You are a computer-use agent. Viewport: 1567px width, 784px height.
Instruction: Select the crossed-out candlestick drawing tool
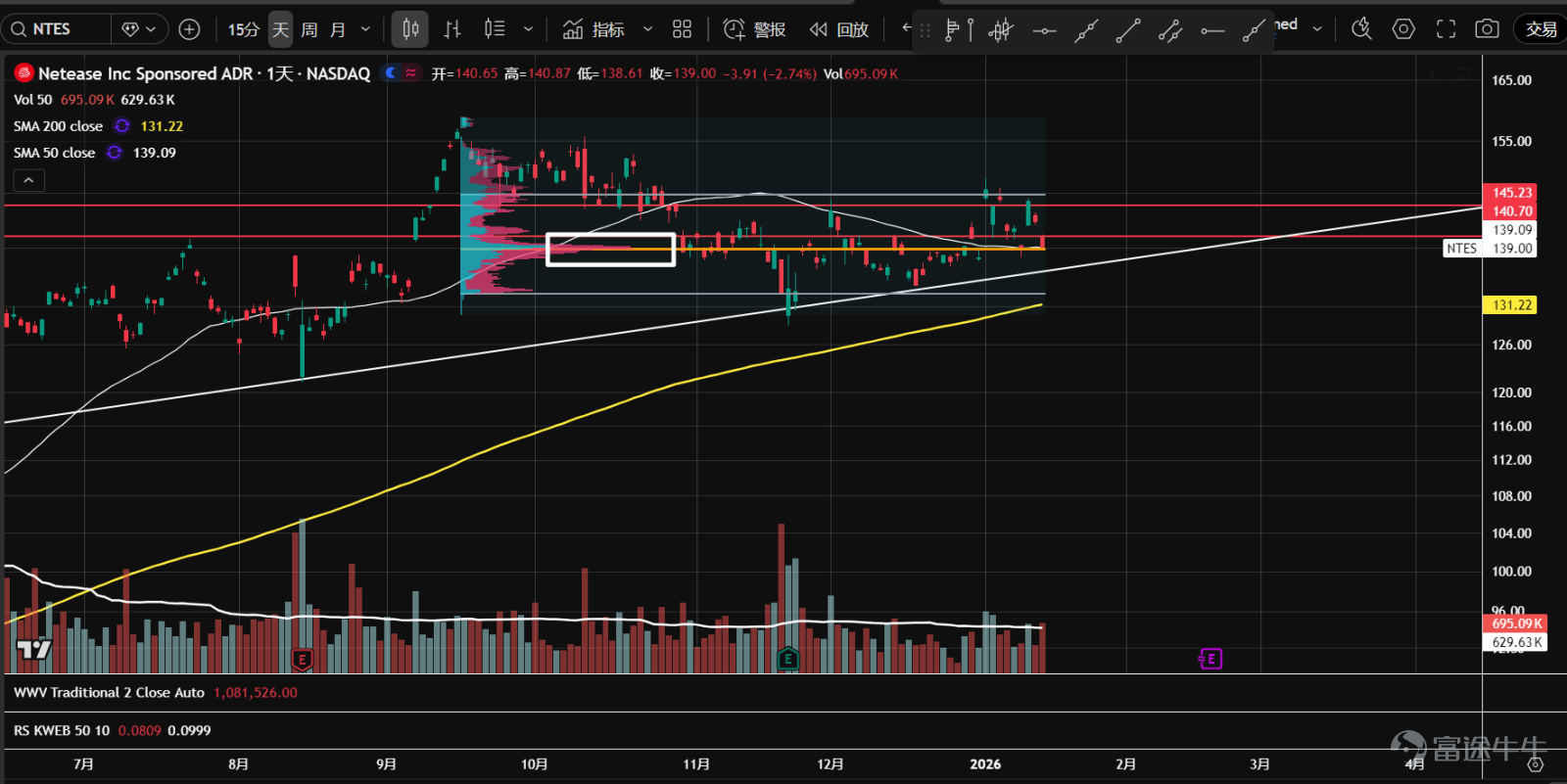(x=1000, y=31)
